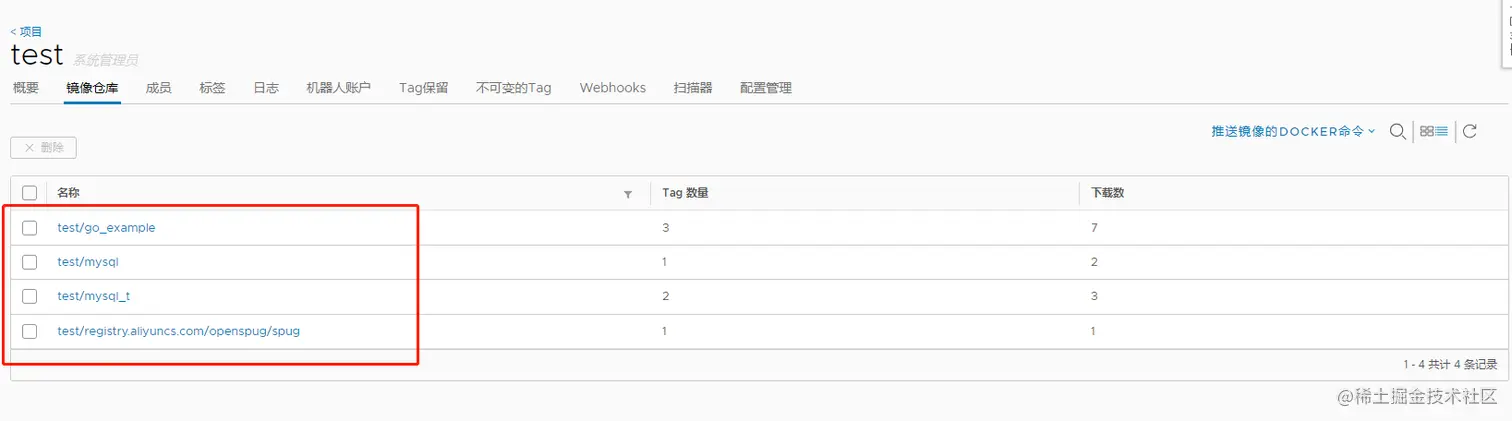Check the test/mysql row checkbox
Viewport: 1512px width, 421px height.
click(x=29, y=262)
